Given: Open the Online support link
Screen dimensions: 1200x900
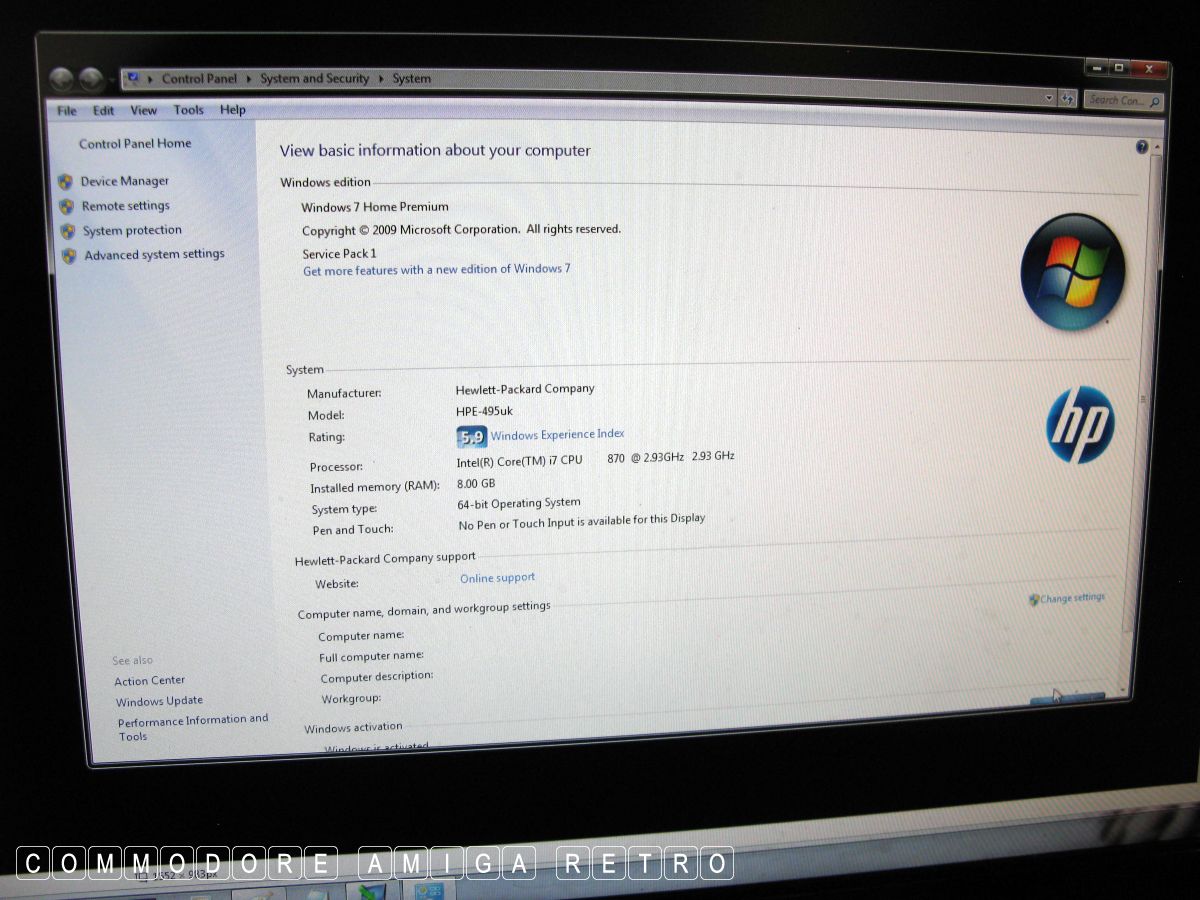Looking at the screenshot, I should [x=497, y=578].
